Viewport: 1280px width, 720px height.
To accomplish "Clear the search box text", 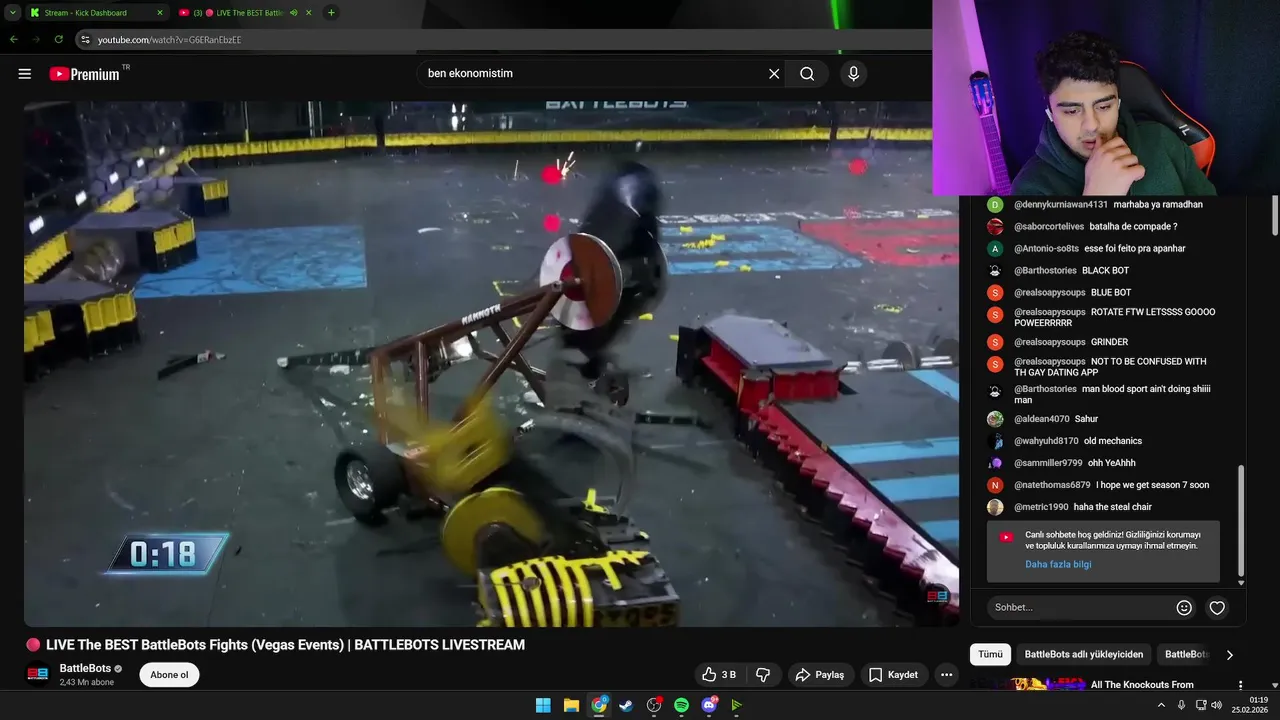I will point(774,73).
